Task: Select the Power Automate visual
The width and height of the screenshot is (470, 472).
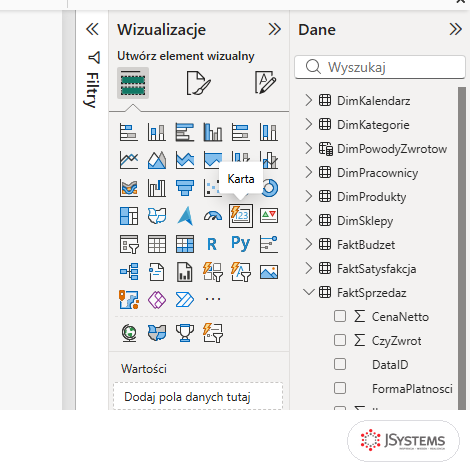Action: click(185, 299)
